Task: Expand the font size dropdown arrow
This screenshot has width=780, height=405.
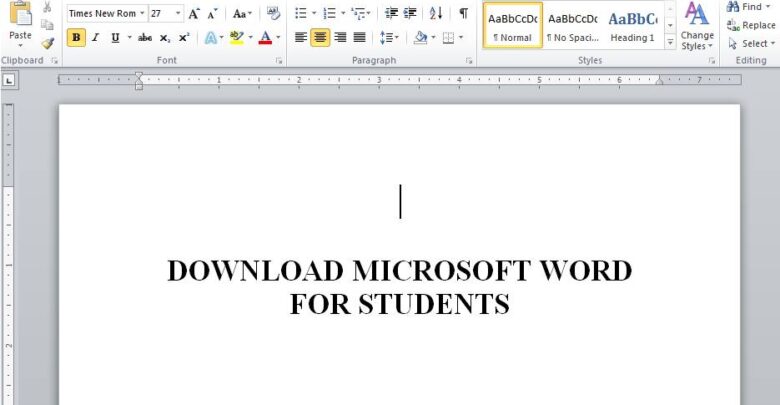Action: click(x=178, y=13)
